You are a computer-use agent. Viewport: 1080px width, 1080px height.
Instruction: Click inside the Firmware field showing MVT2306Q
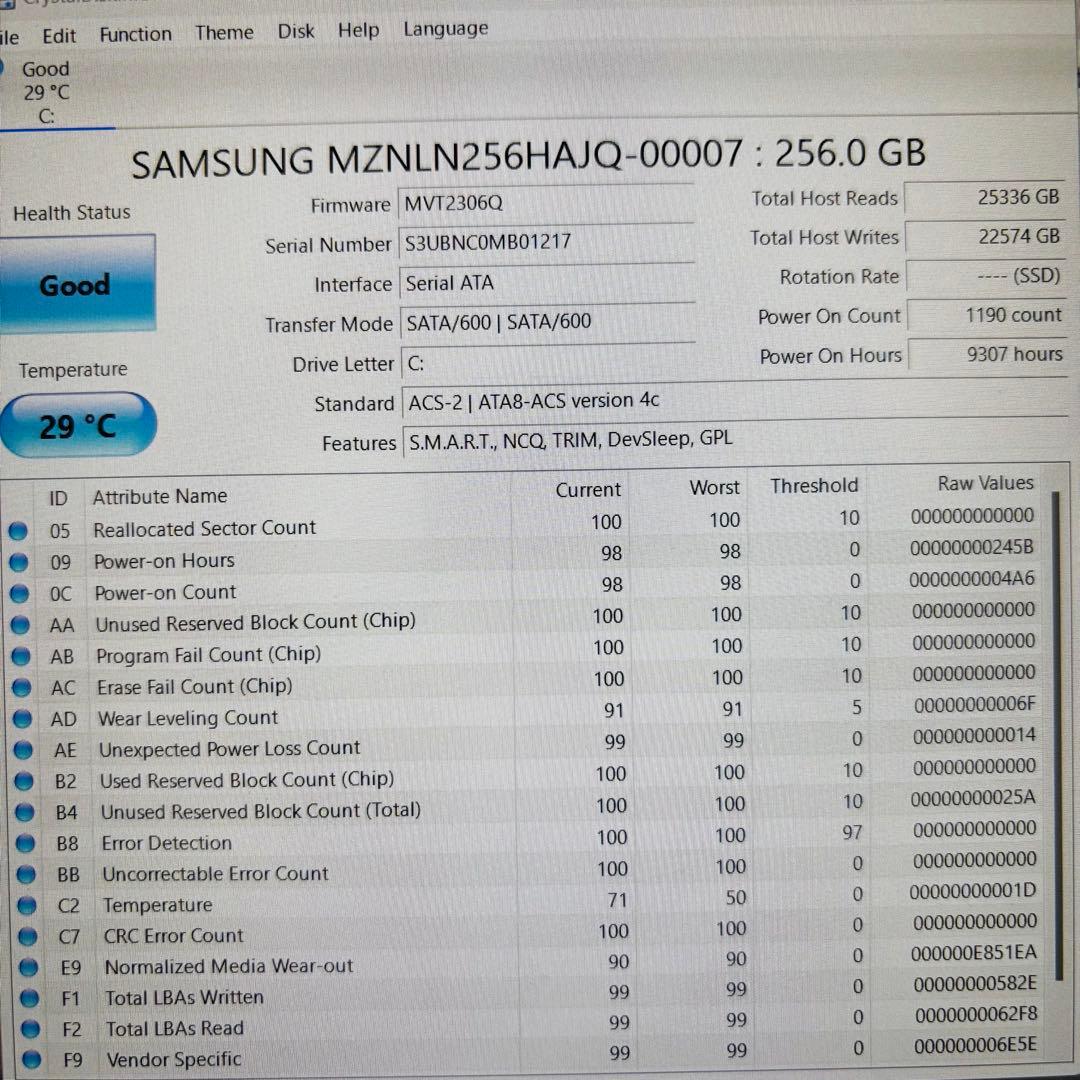(x=545, y=204)
